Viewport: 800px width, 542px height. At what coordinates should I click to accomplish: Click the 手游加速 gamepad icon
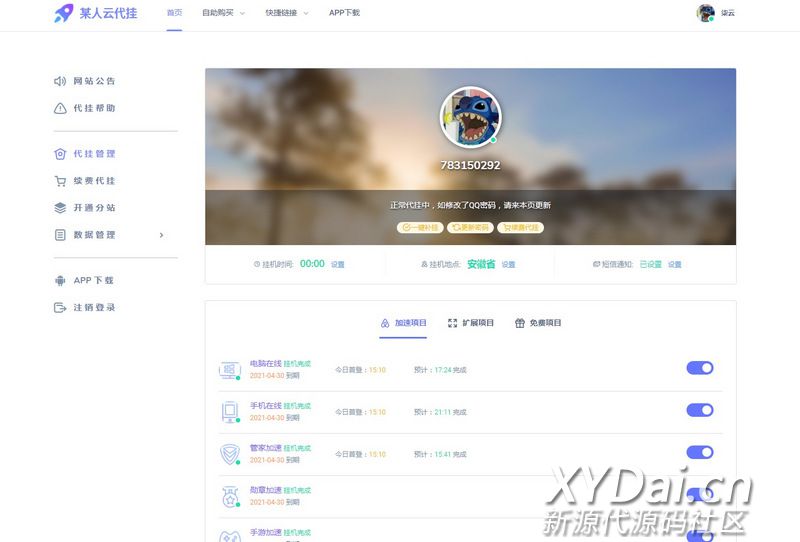pos(230,536)
